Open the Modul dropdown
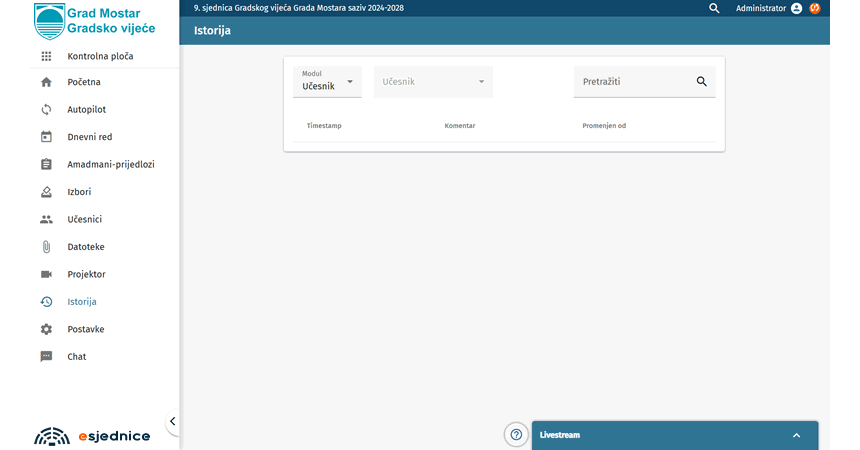860x450 pixels. pyautogui.click(x=327, y=81)
